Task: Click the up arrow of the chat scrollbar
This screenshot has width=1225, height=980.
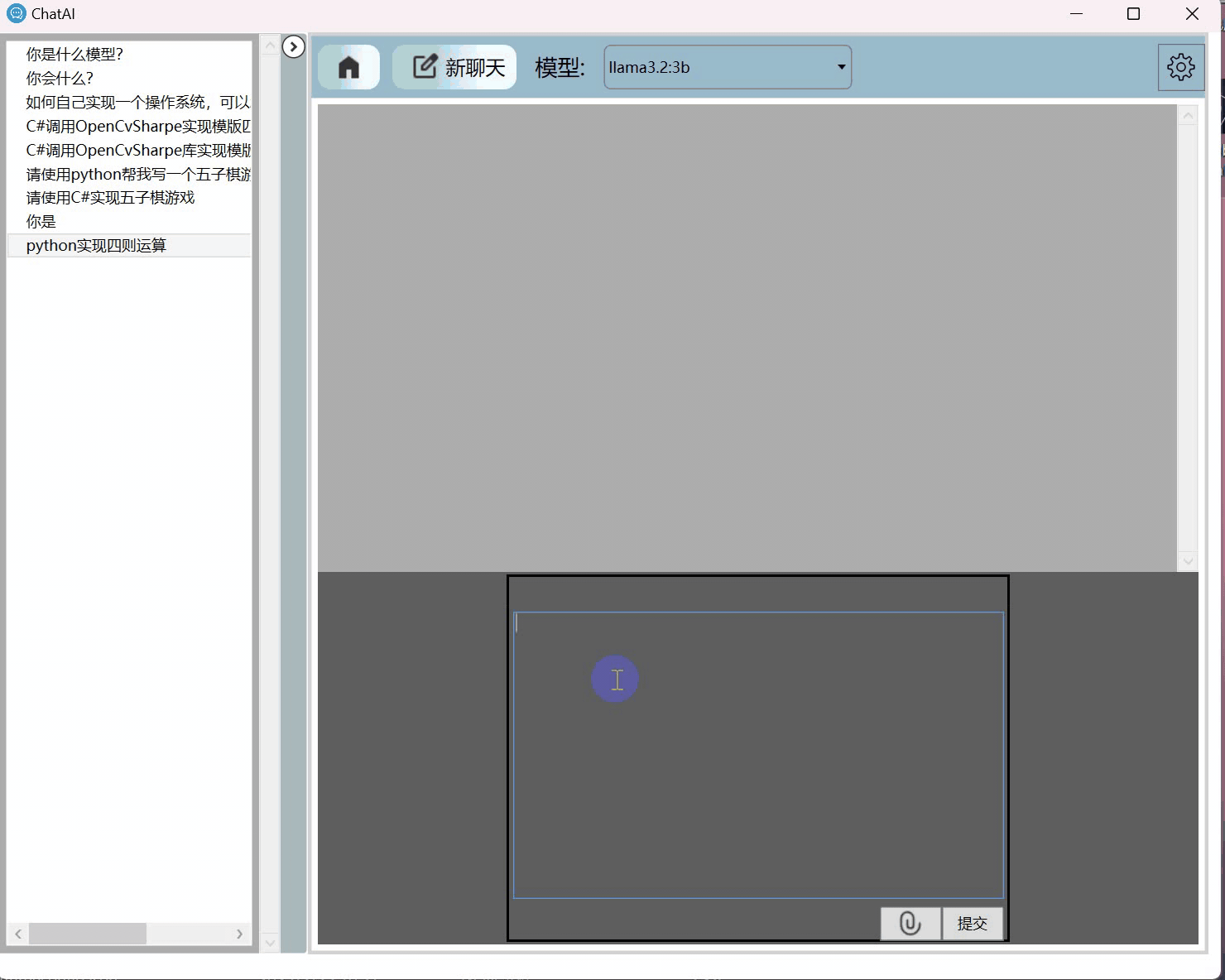Action: click(x=1188, y=115)
